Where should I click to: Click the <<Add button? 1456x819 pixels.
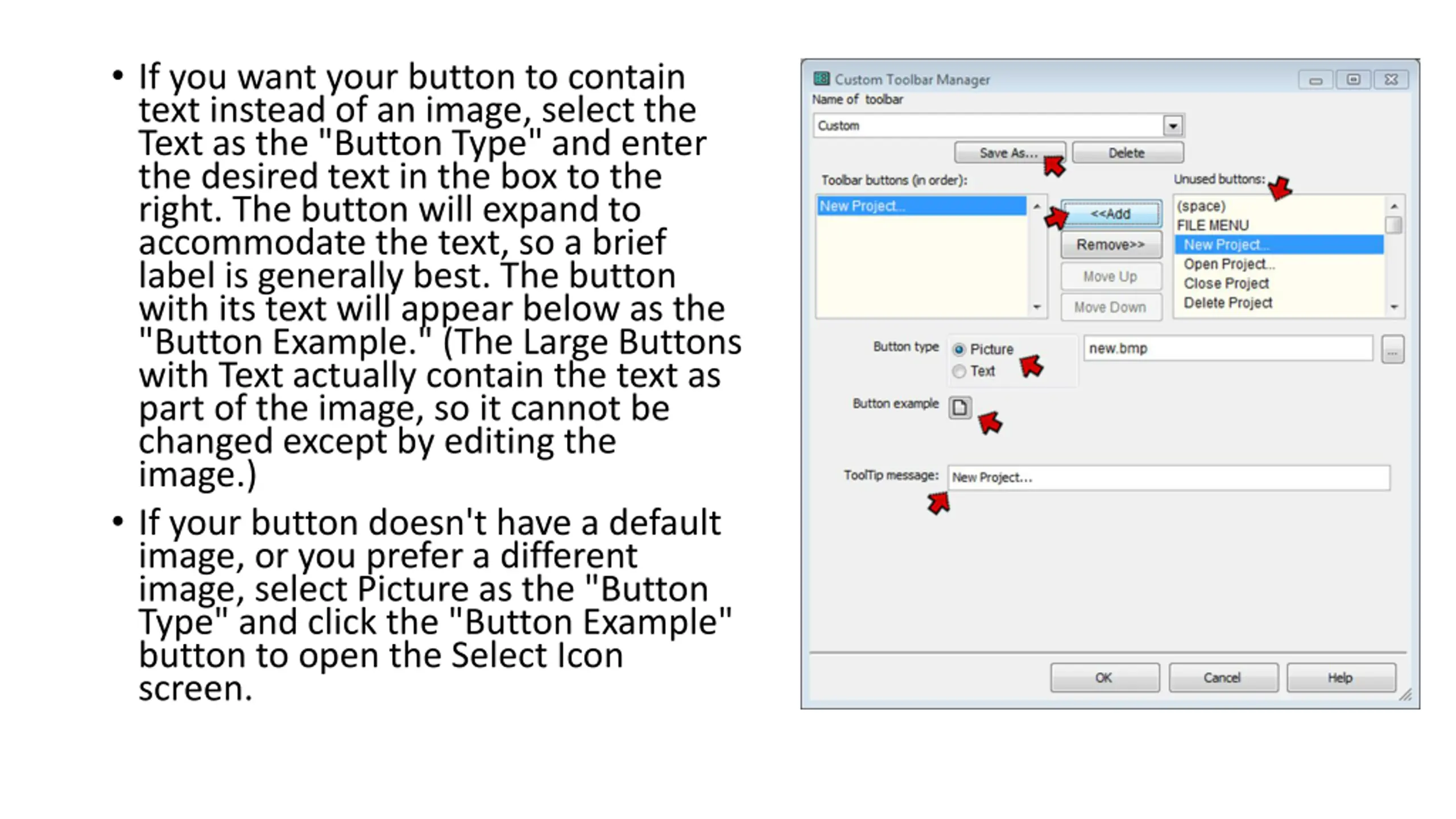click(x=1110, y=214)
